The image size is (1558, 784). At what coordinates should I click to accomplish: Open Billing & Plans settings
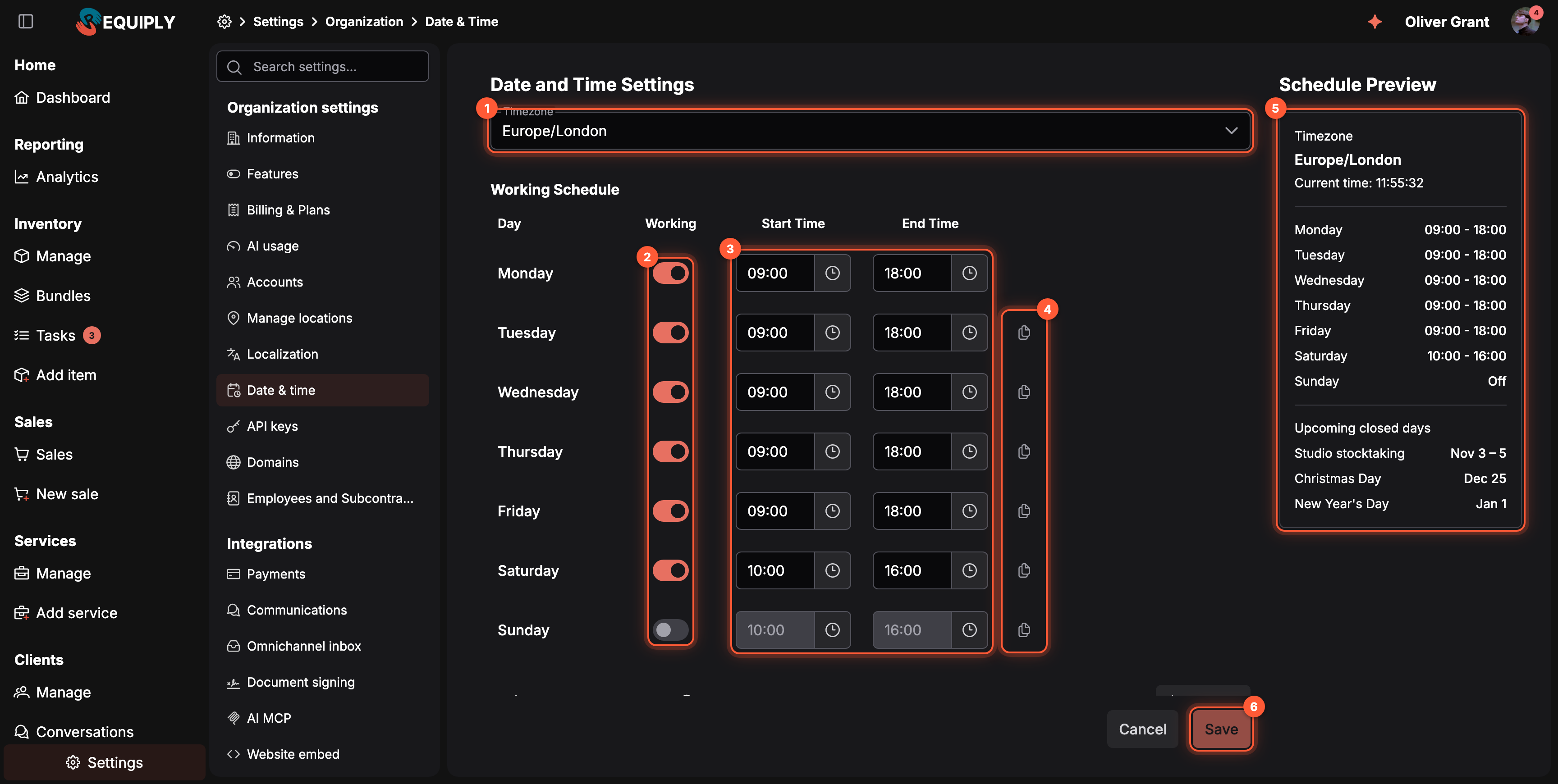tap(322, 210)
